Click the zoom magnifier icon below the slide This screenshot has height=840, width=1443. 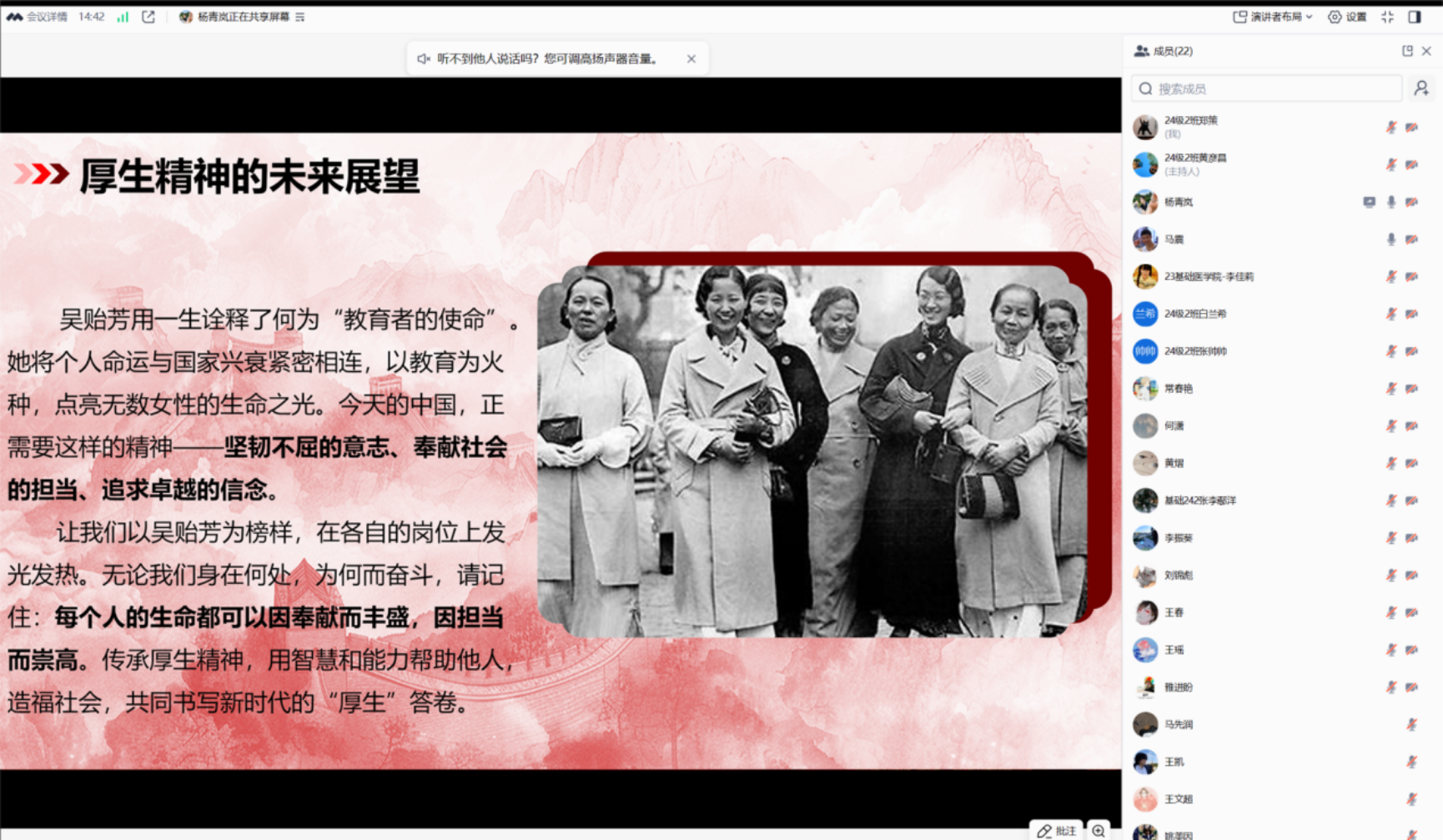click(x=1099, y=830)
